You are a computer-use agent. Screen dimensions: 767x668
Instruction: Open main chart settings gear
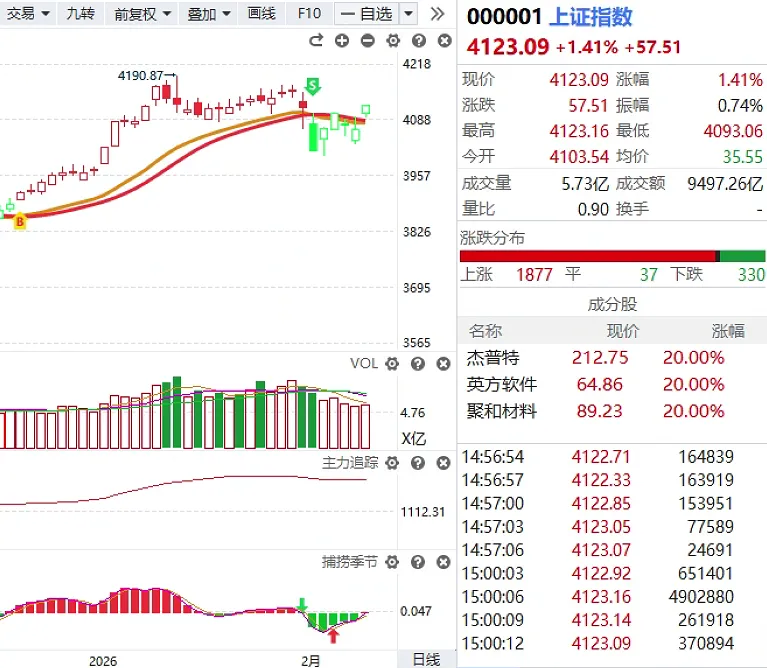393,41
